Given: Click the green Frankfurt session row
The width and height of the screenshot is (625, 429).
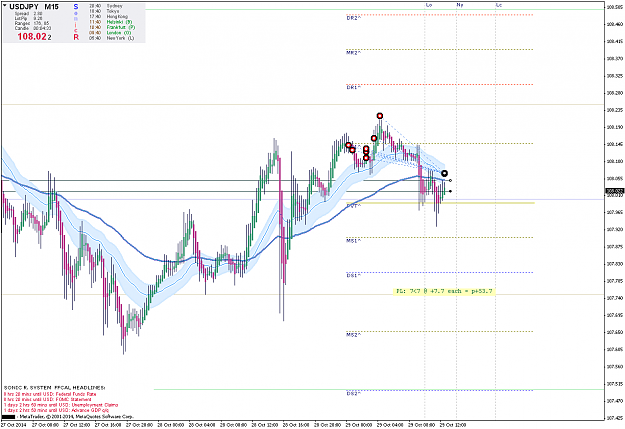Looking at the screenshot, I should (112, 28).
